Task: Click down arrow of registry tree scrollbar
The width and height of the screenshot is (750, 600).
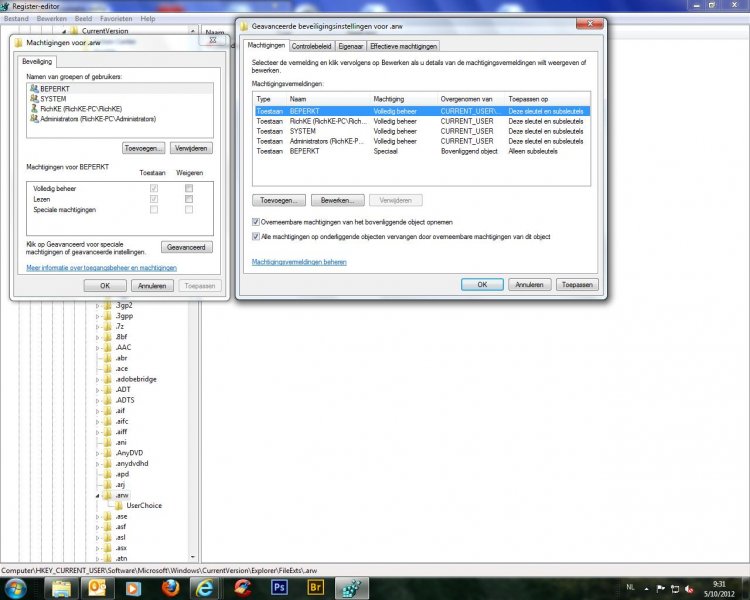Action: 195,557
